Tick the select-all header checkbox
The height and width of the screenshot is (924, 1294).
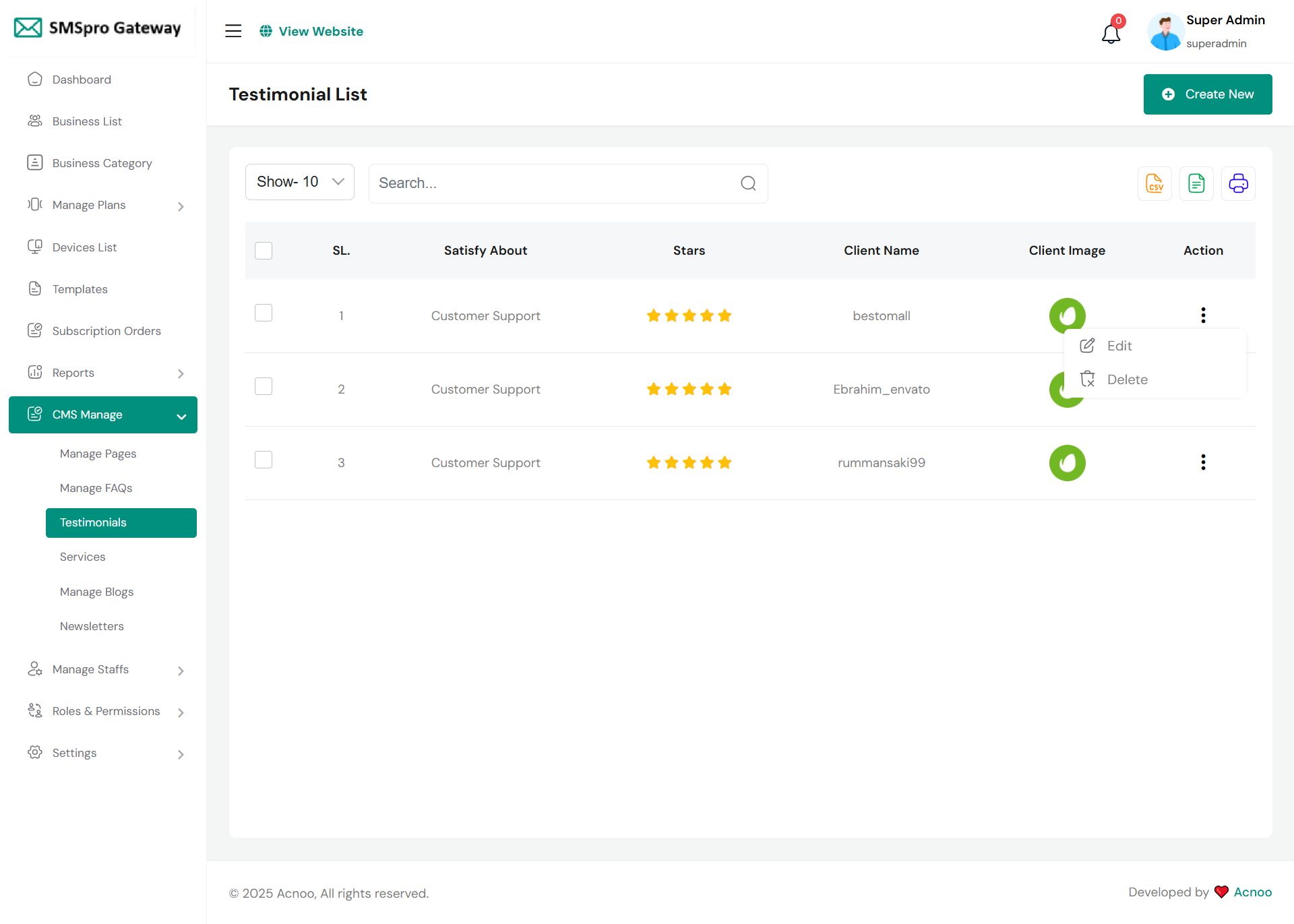click(x=264, y=251)
